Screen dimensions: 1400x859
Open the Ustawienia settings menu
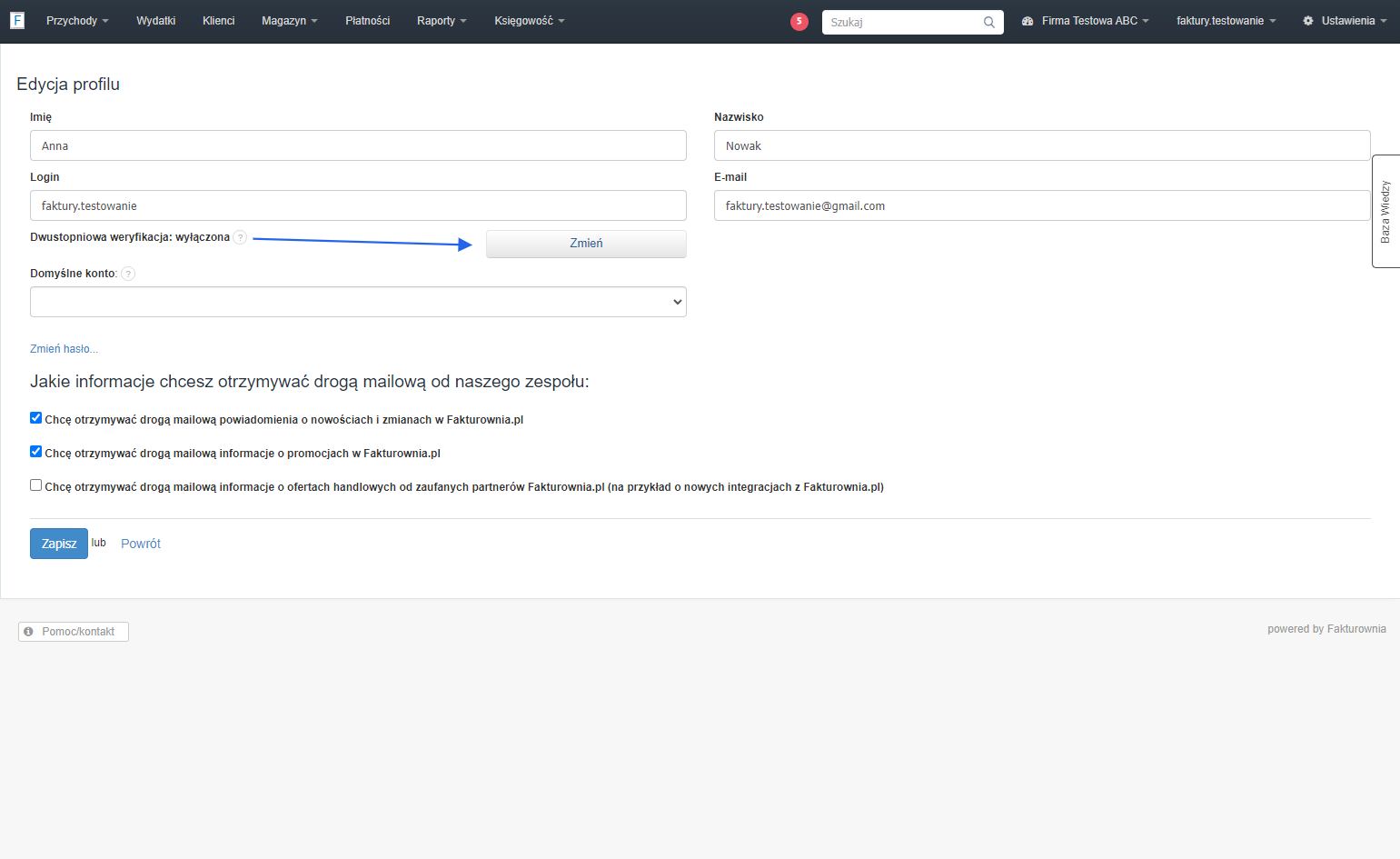coord(1345,21)
